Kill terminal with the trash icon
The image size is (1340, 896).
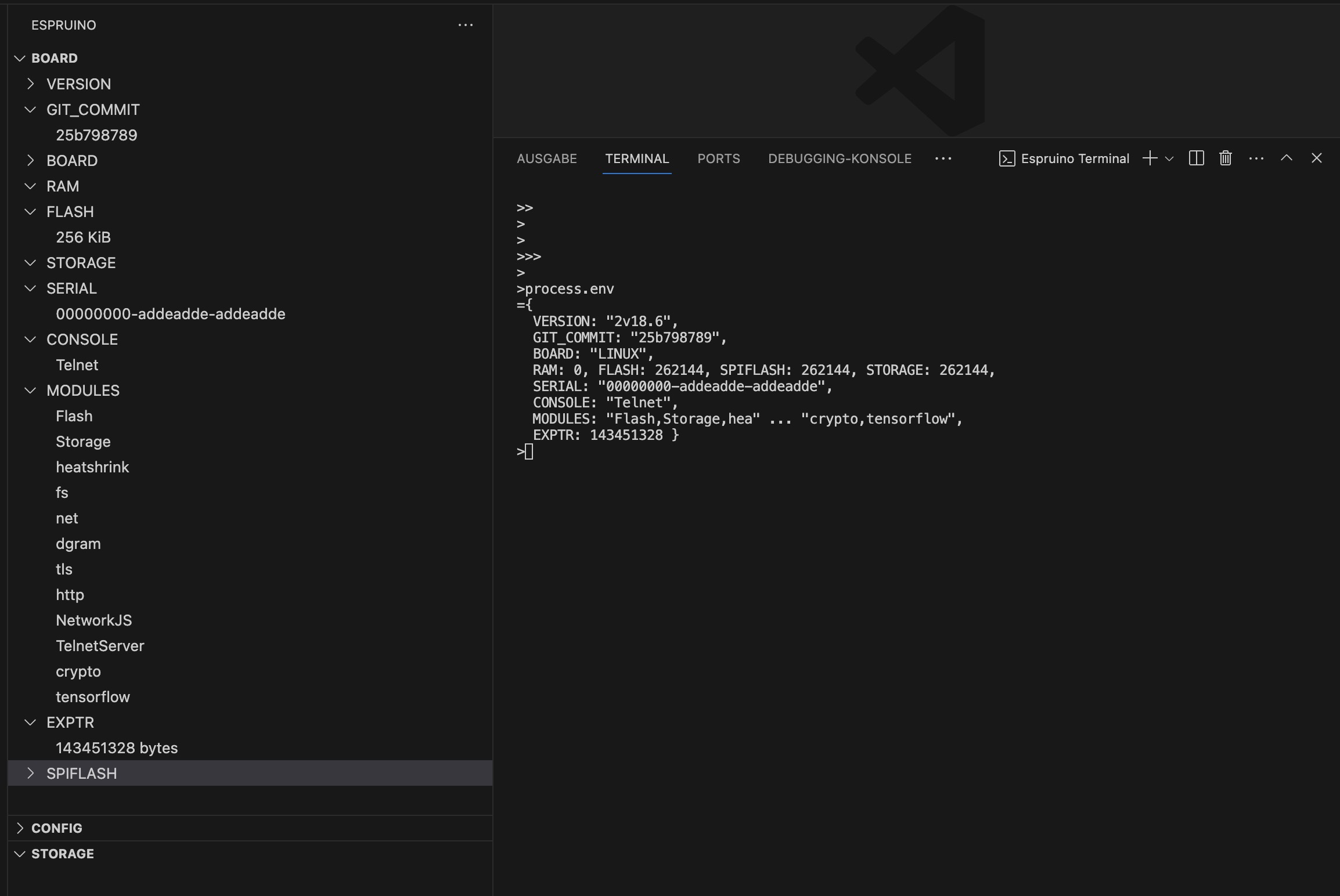[x=1225, y=158]
